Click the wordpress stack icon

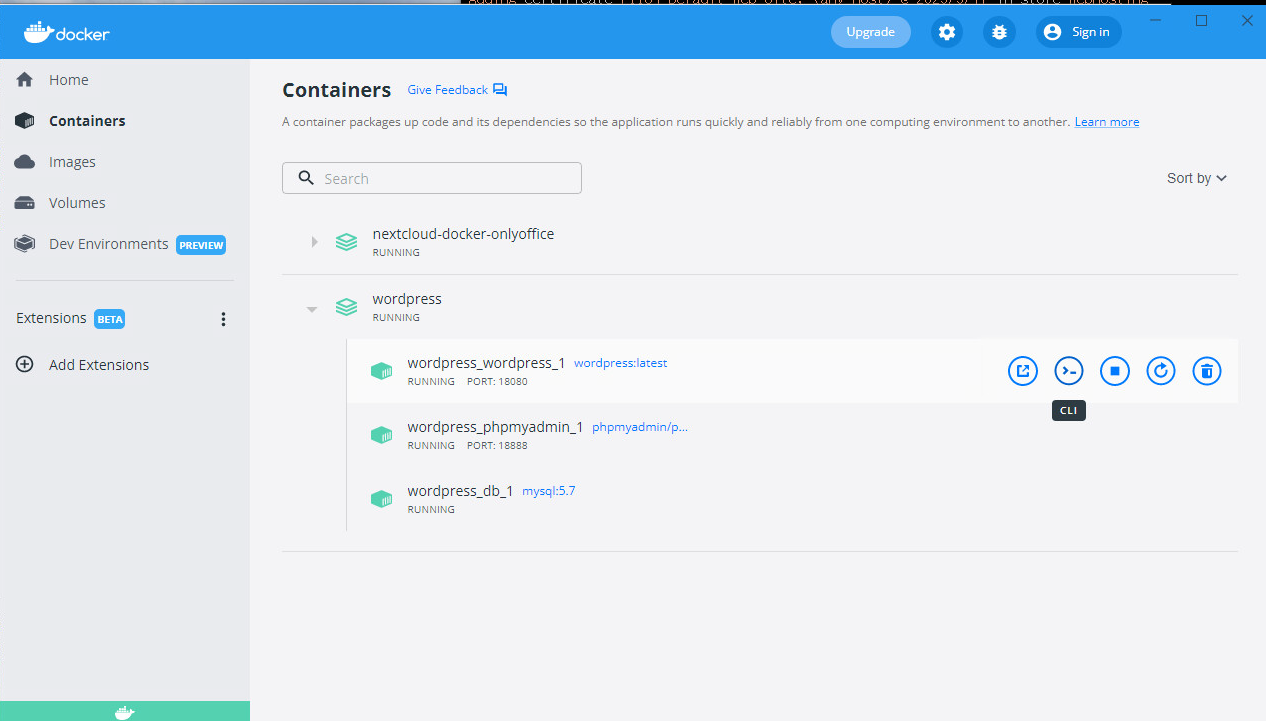(346, 307)
